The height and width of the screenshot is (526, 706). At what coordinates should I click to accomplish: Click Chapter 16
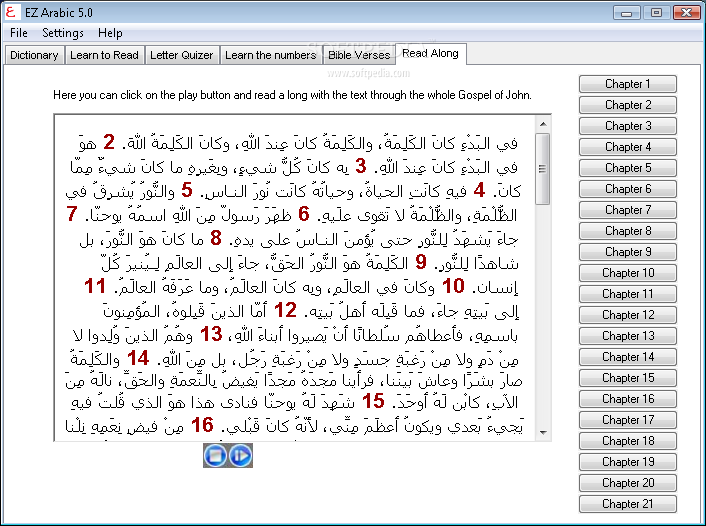pyautogui.click(x=628, y=399)
